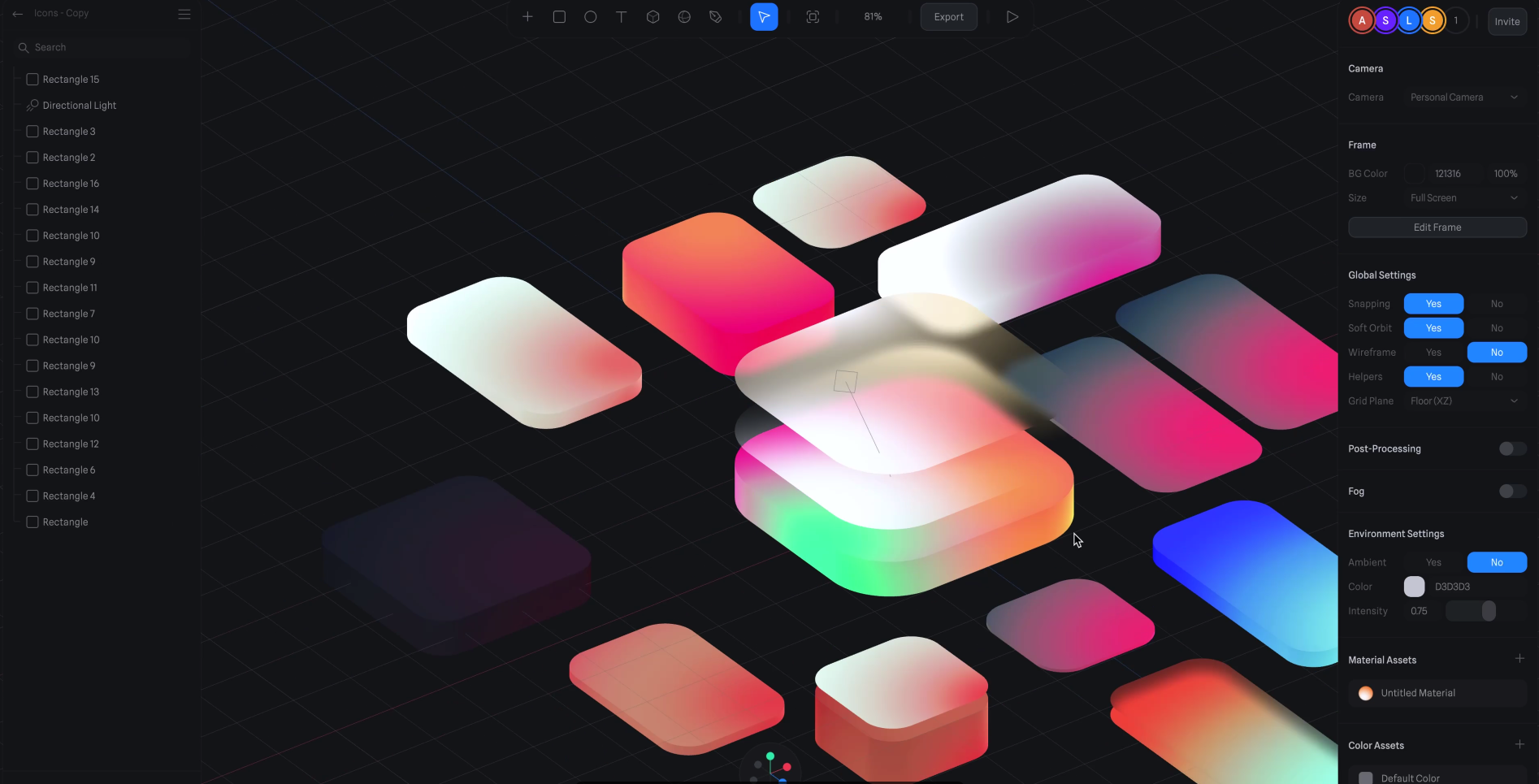Go back using the arrow icon
Viewport: 1539px width, 784px height.
tap(18, 14)
